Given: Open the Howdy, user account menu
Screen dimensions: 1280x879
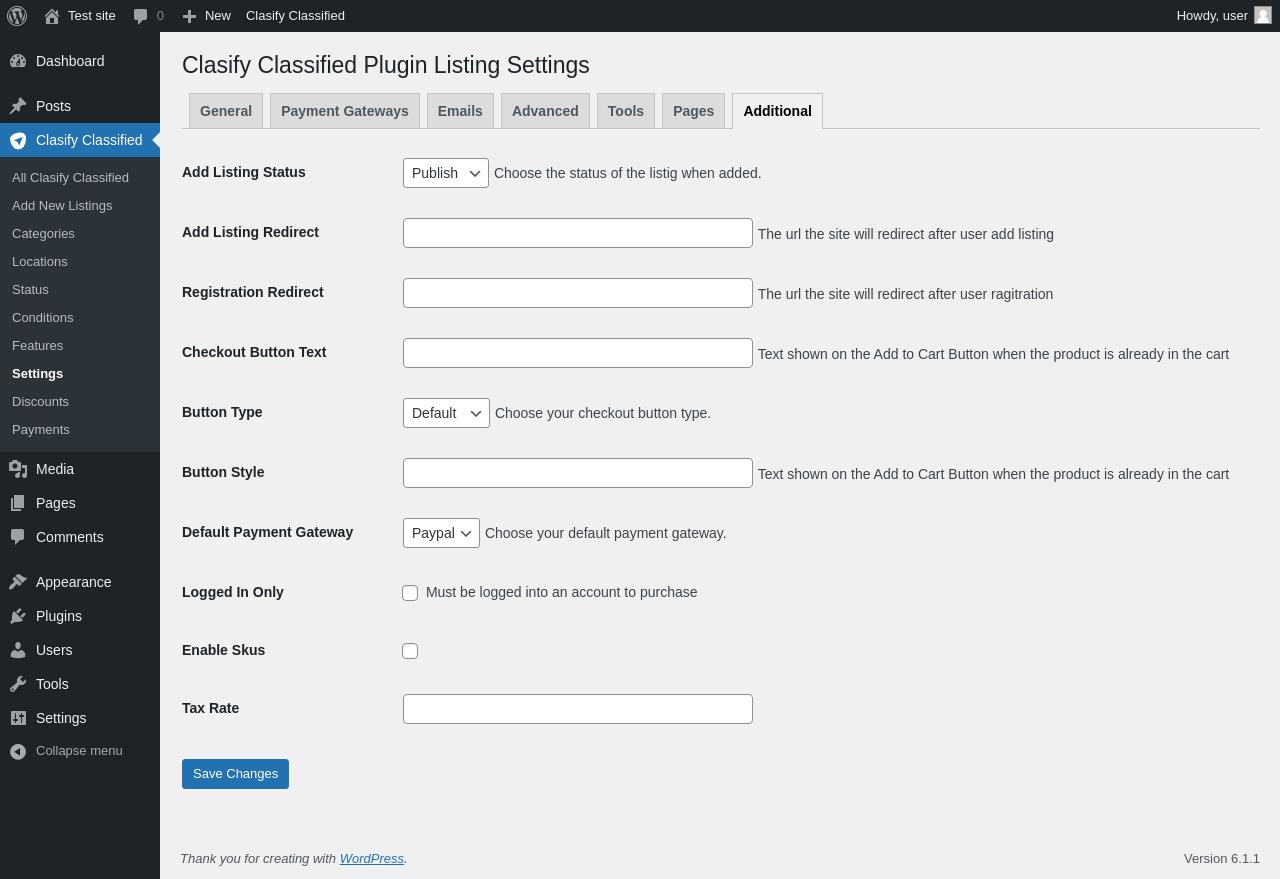Looking at the screenshot, I should click(x=1224, y=16).
